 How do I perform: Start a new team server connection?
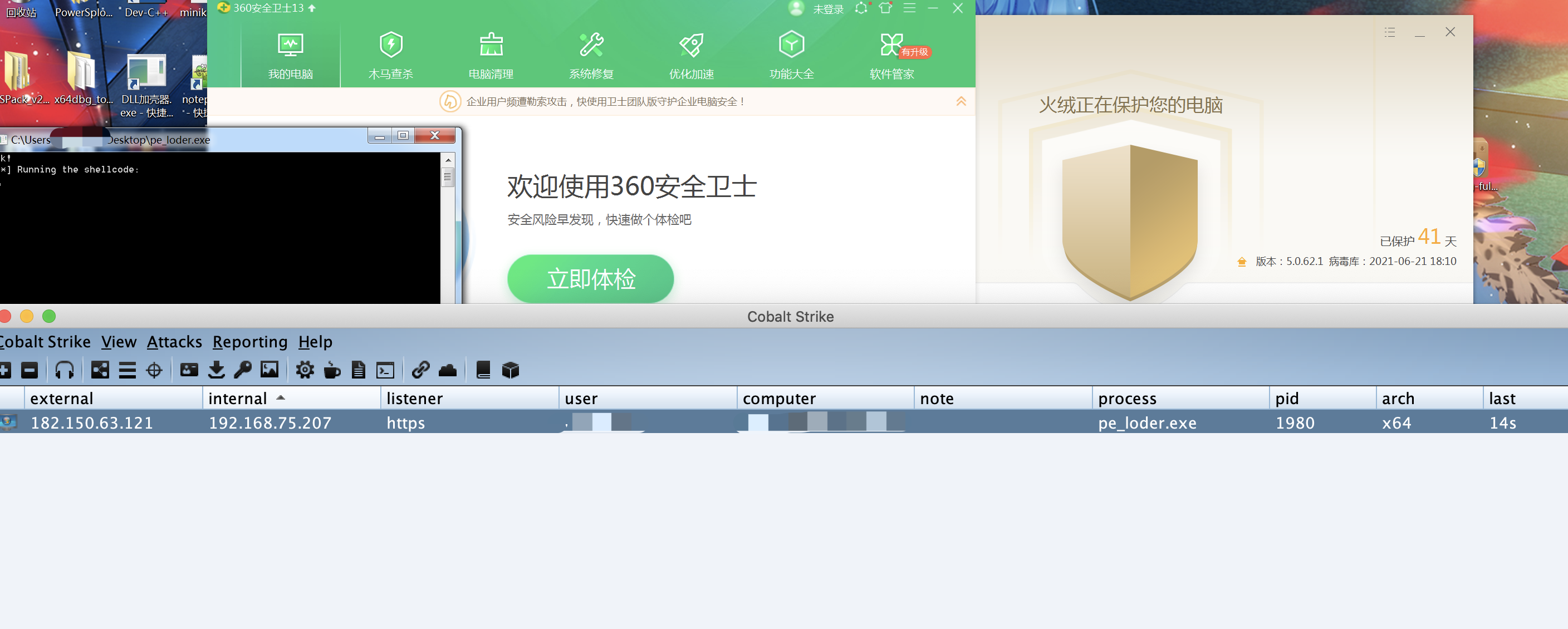[6, 370]
